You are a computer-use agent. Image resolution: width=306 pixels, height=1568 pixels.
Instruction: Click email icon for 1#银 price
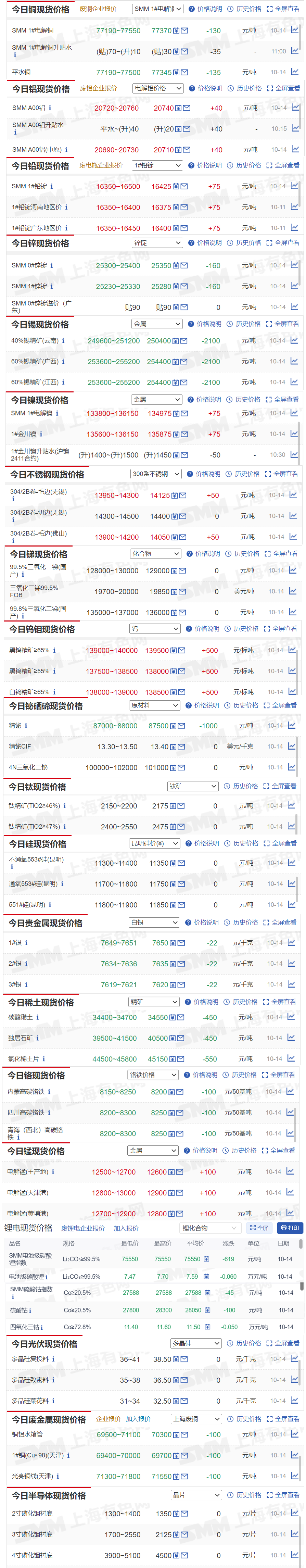pos(181,943)
